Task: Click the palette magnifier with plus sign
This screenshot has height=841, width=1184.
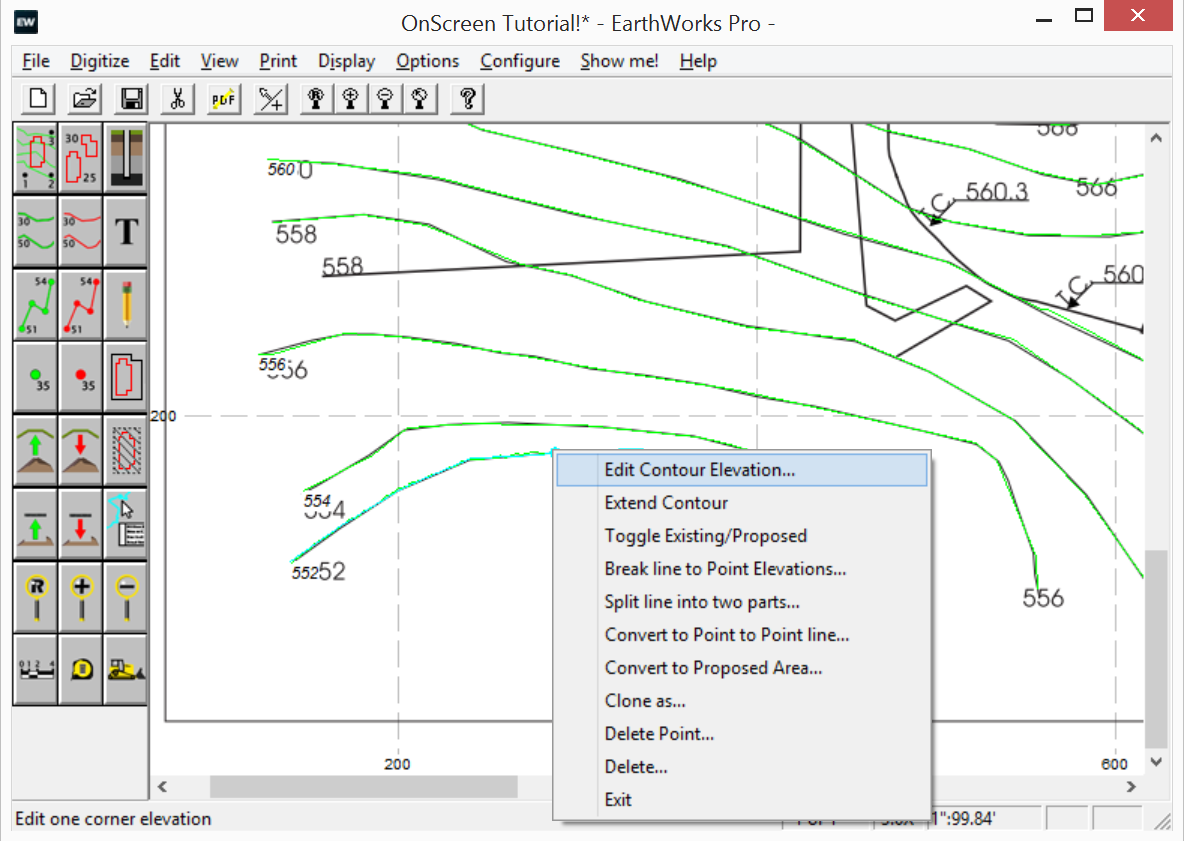Action: pyautogui.click(x=81, y=597)
